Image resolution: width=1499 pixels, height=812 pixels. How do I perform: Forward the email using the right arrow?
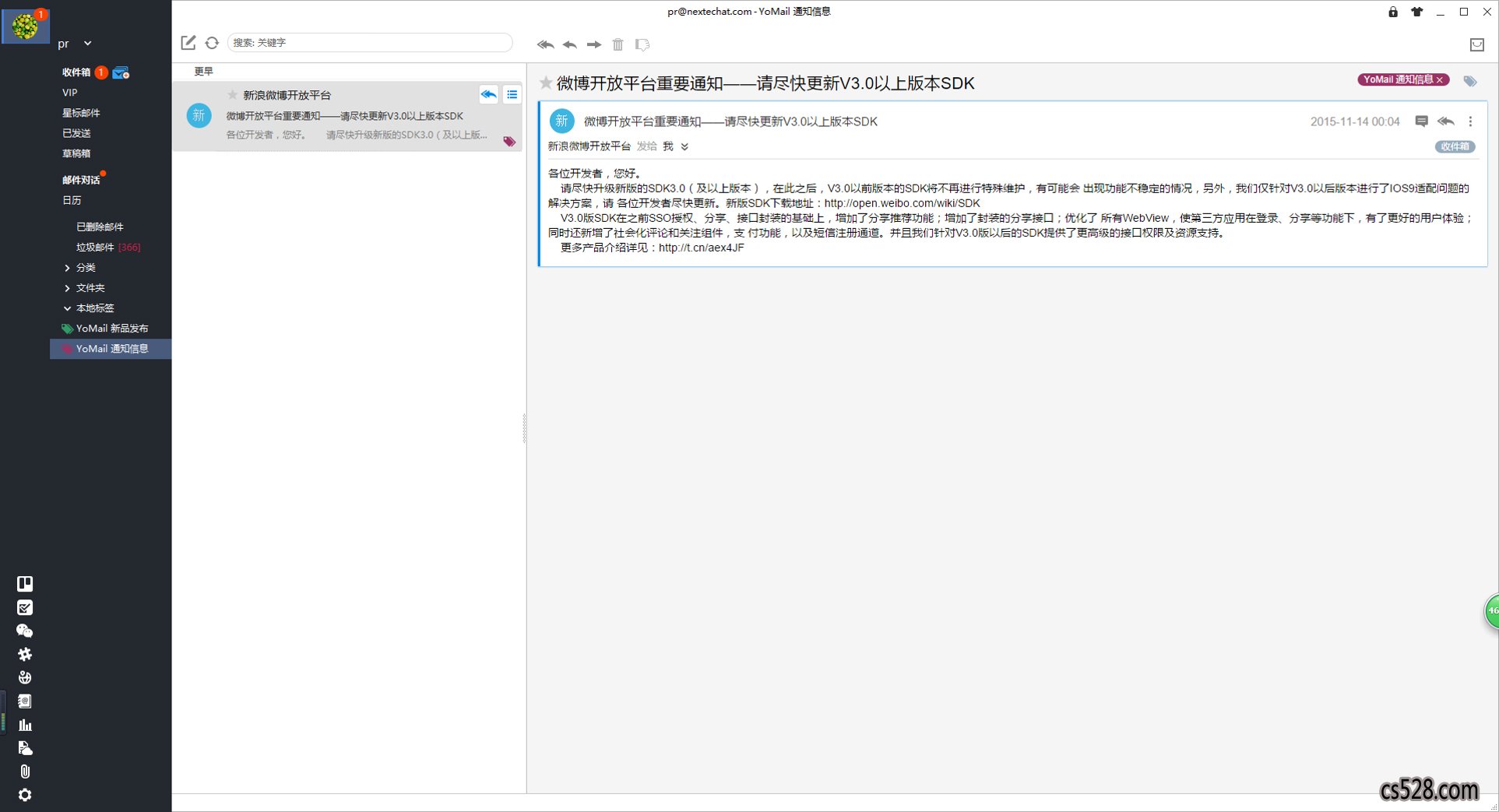(x=594, y=44)
